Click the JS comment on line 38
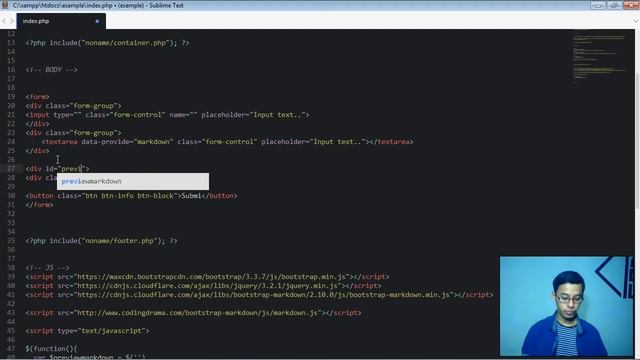640x360 pixels. click(x=47, y=268)
